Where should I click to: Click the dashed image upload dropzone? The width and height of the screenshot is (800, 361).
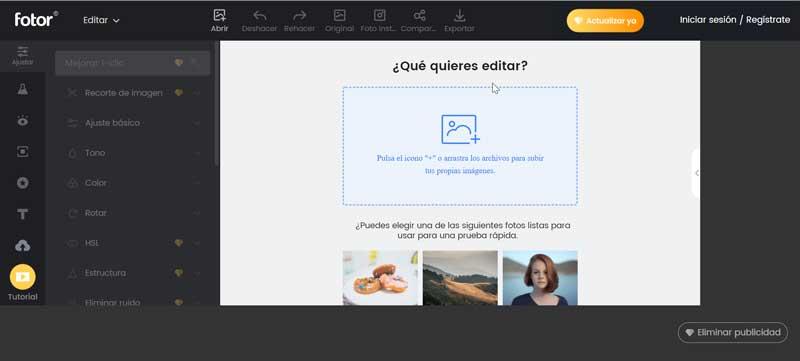pyautogui.click(x=460, y=146)
